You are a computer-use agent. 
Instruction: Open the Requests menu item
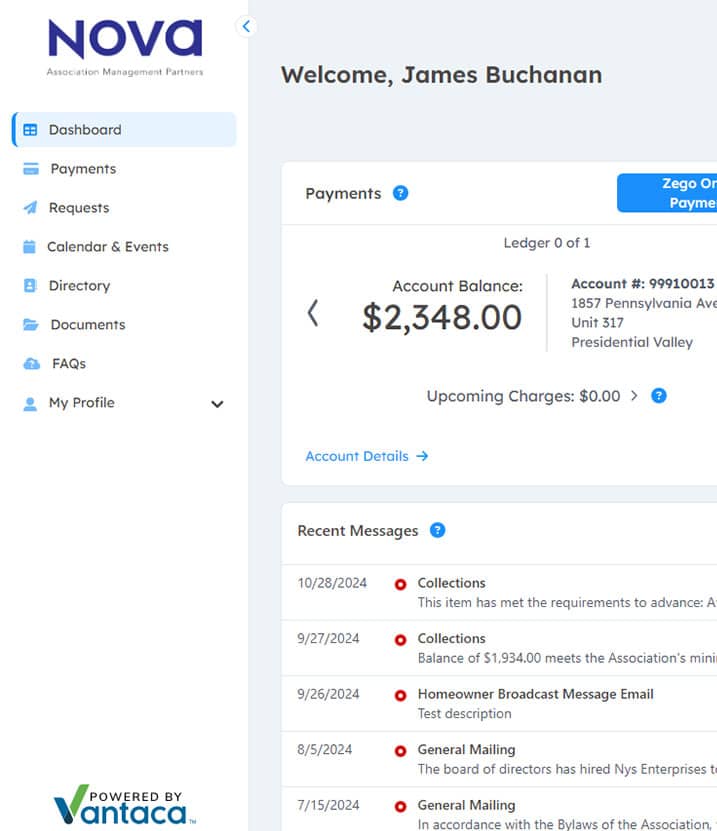tap(79, 208)
